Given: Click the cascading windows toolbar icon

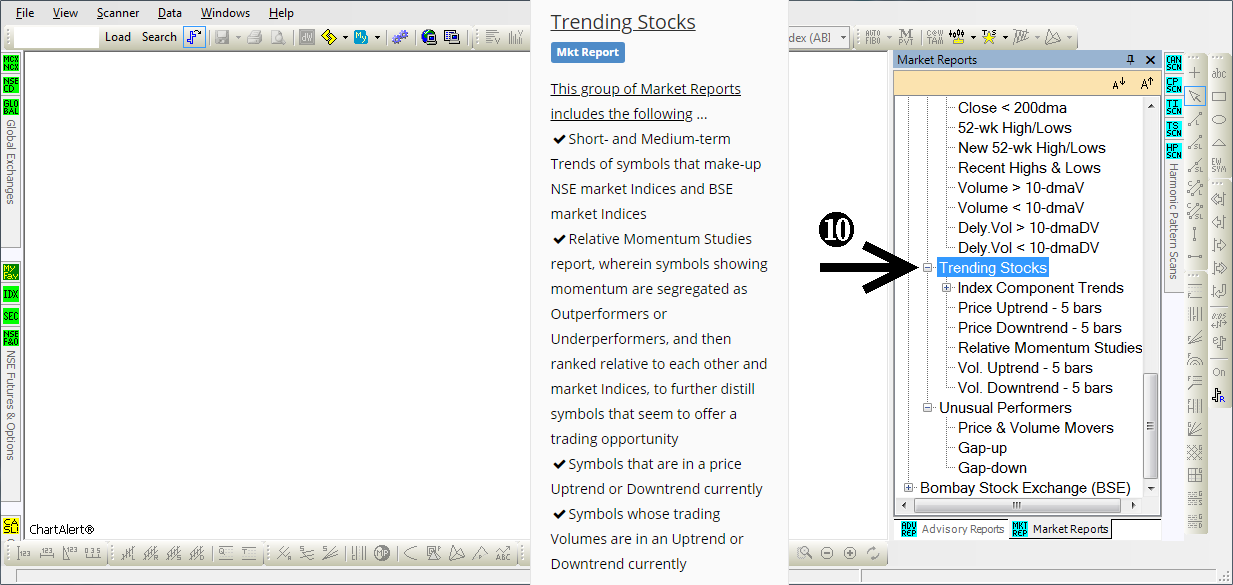Looking at the screenshot, I should [452, 37].
